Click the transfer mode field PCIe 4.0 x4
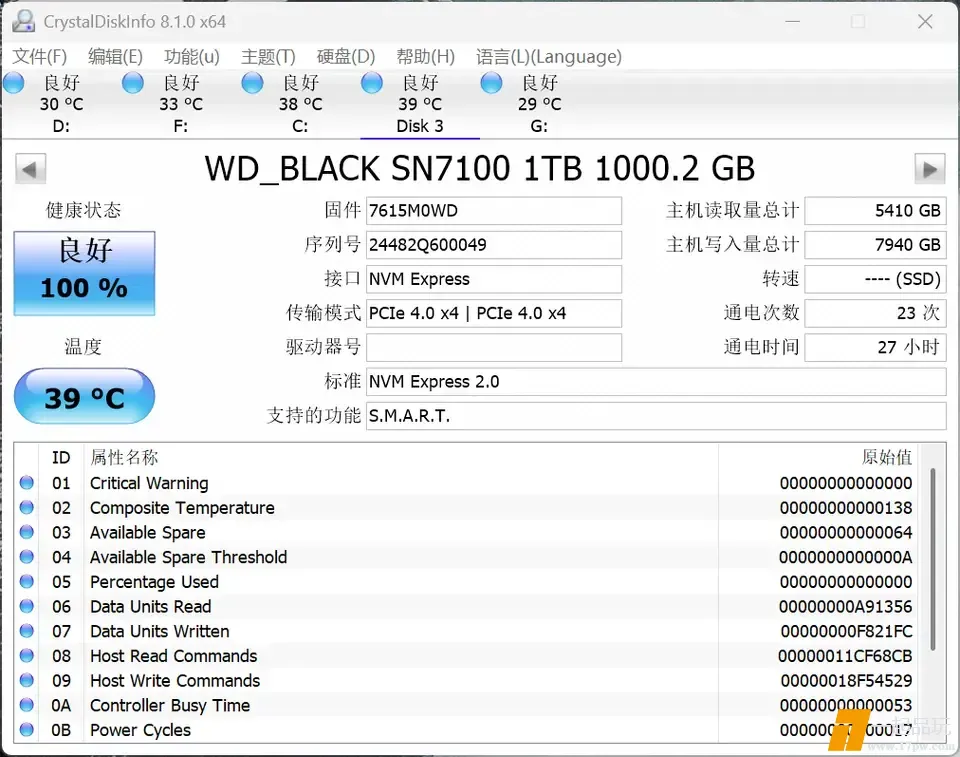The height and width of the screenshot is (757, 960). (494, 313)
